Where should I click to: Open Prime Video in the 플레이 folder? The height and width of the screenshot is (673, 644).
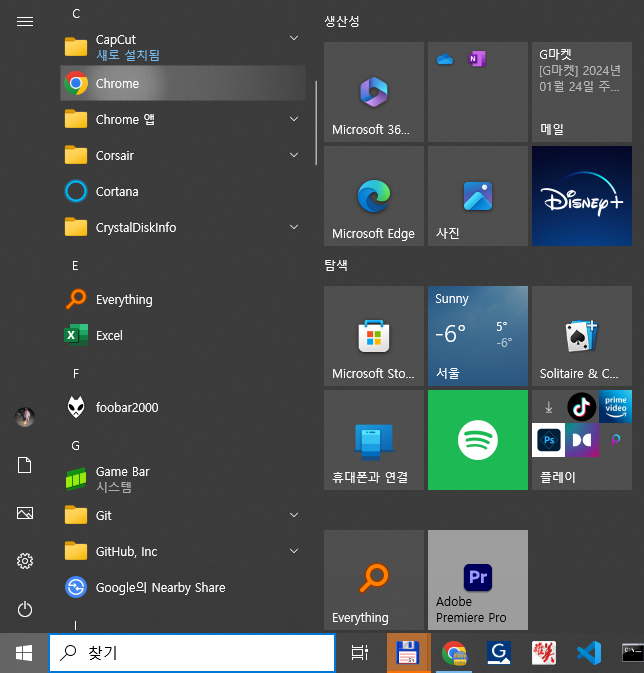[615, 406]
